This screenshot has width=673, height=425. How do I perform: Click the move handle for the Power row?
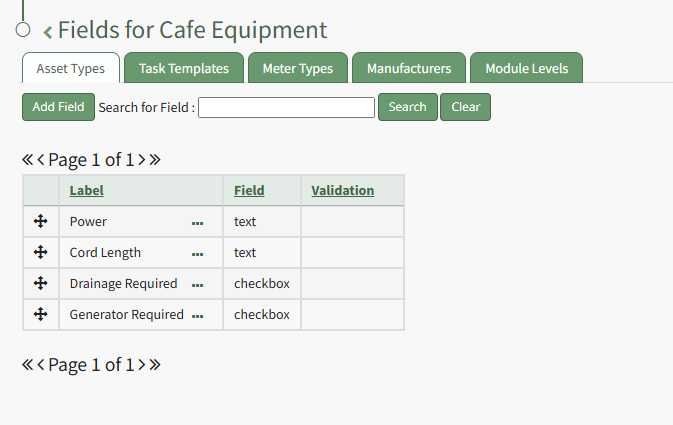[41, 221]
